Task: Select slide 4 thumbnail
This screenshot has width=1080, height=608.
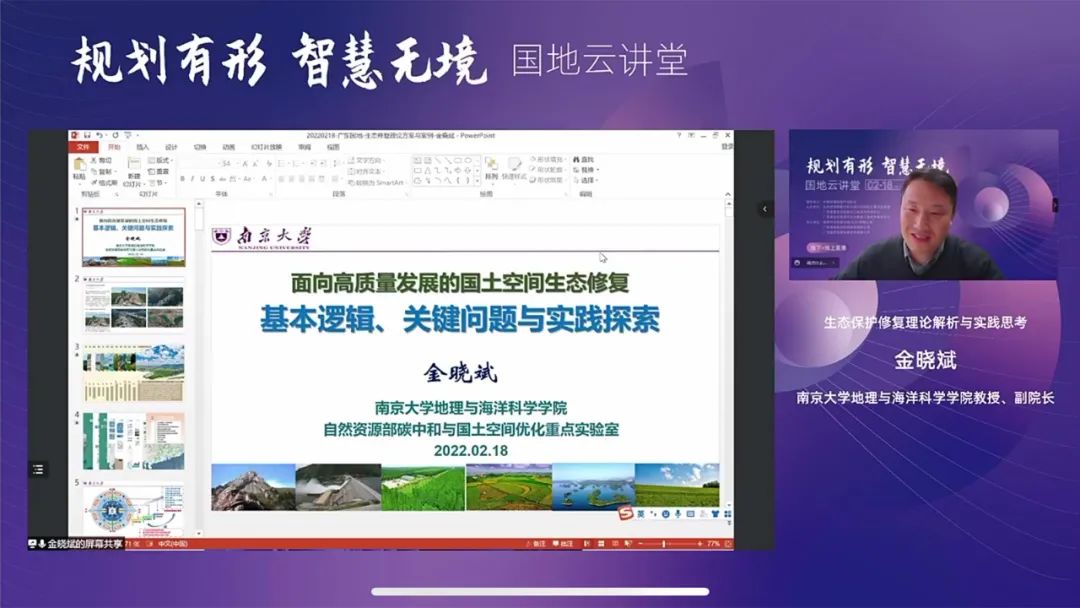Action: [x=134, y=441]
